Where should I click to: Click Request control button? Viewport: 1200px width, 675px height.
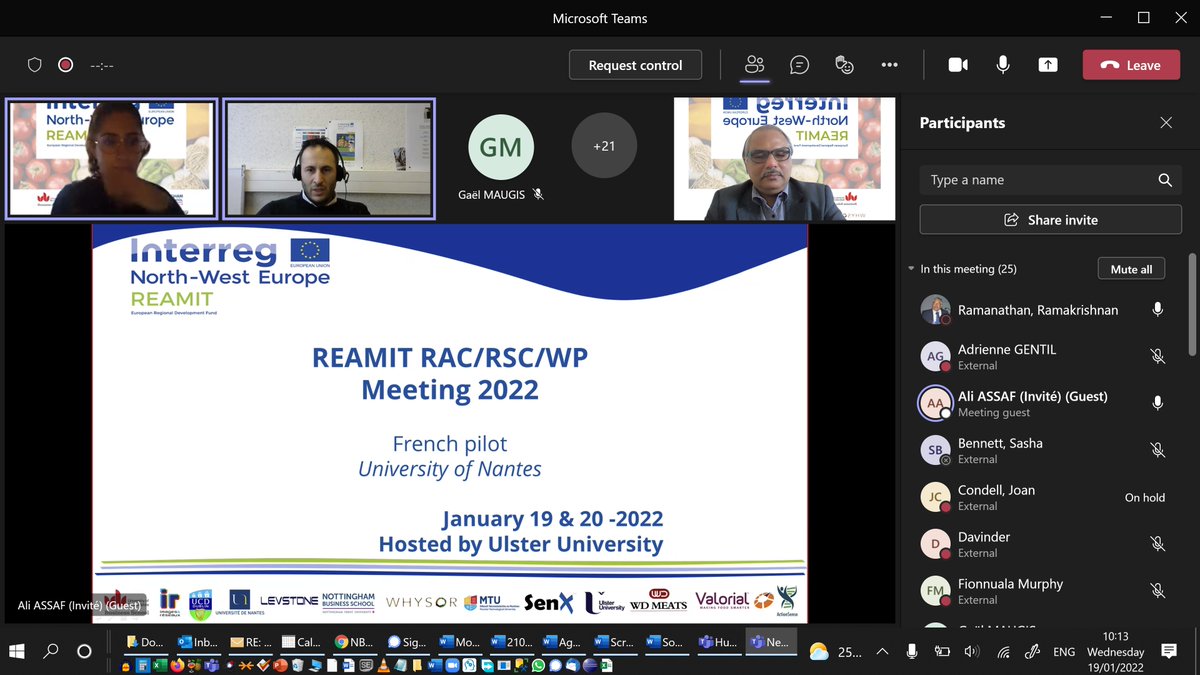(636, 65)
